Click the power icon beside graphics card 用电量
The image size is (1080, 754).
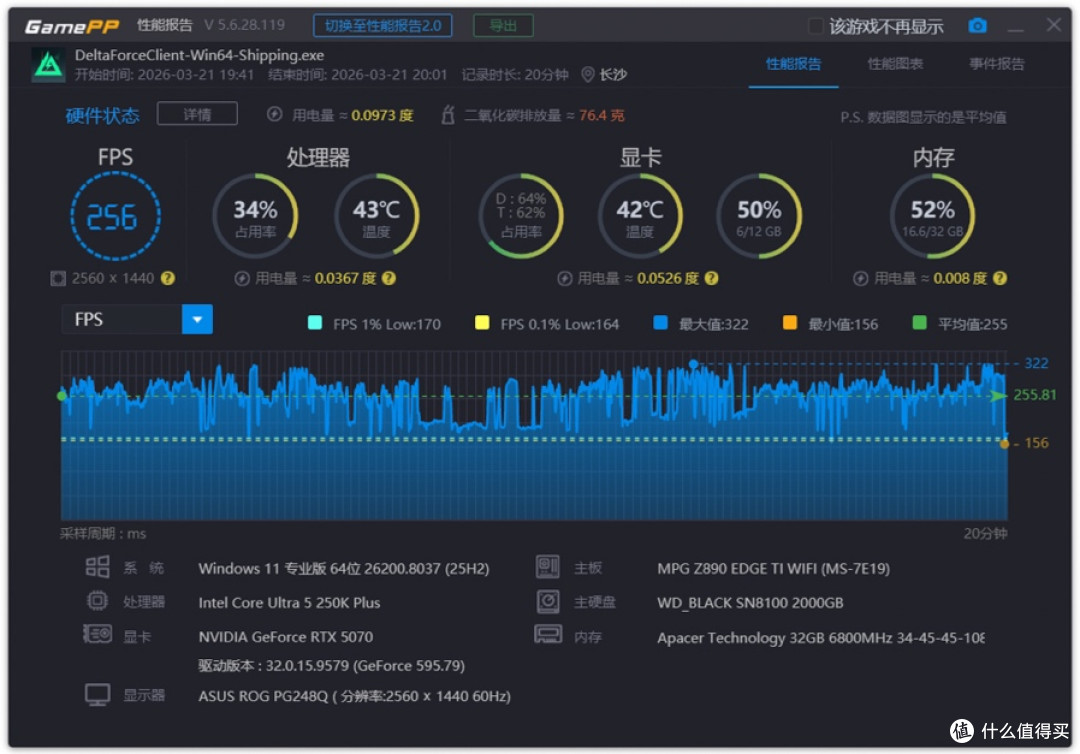pos(565,278)
